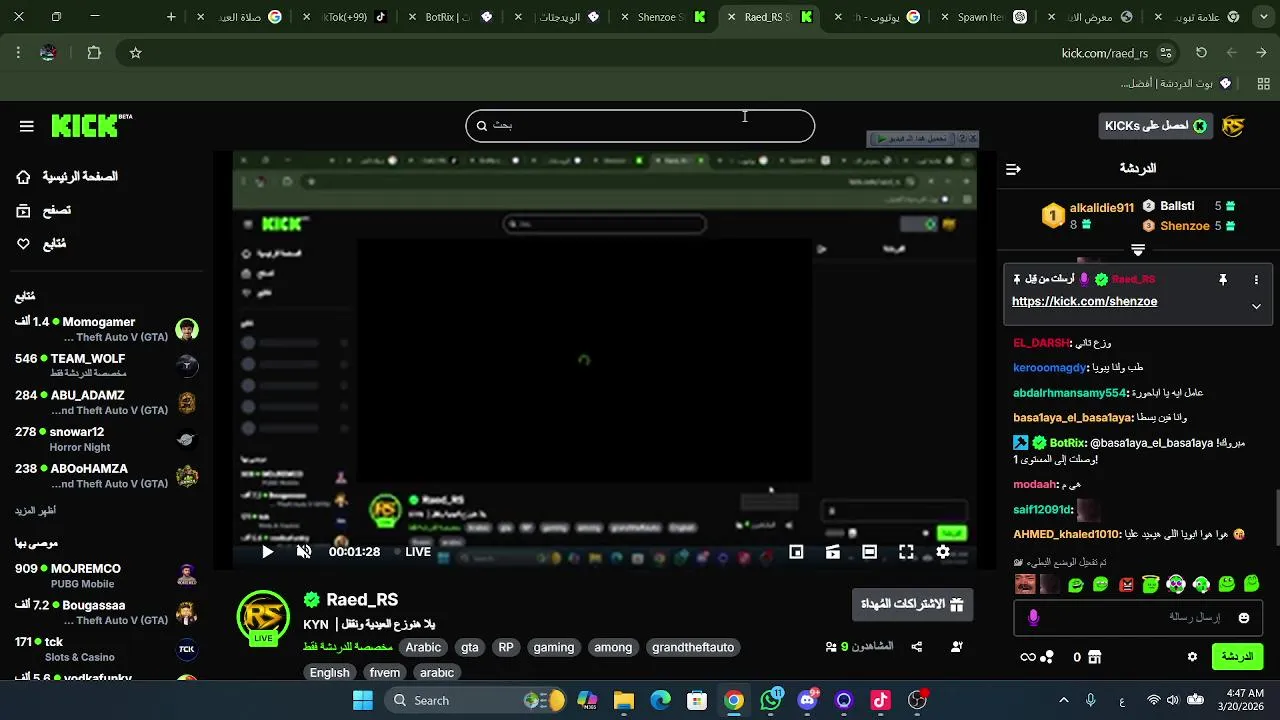This screenshot has height=720, width=1280.
Task: Expand the gift leaderboard chevron in chat
Action: (x=1138, y=250)
